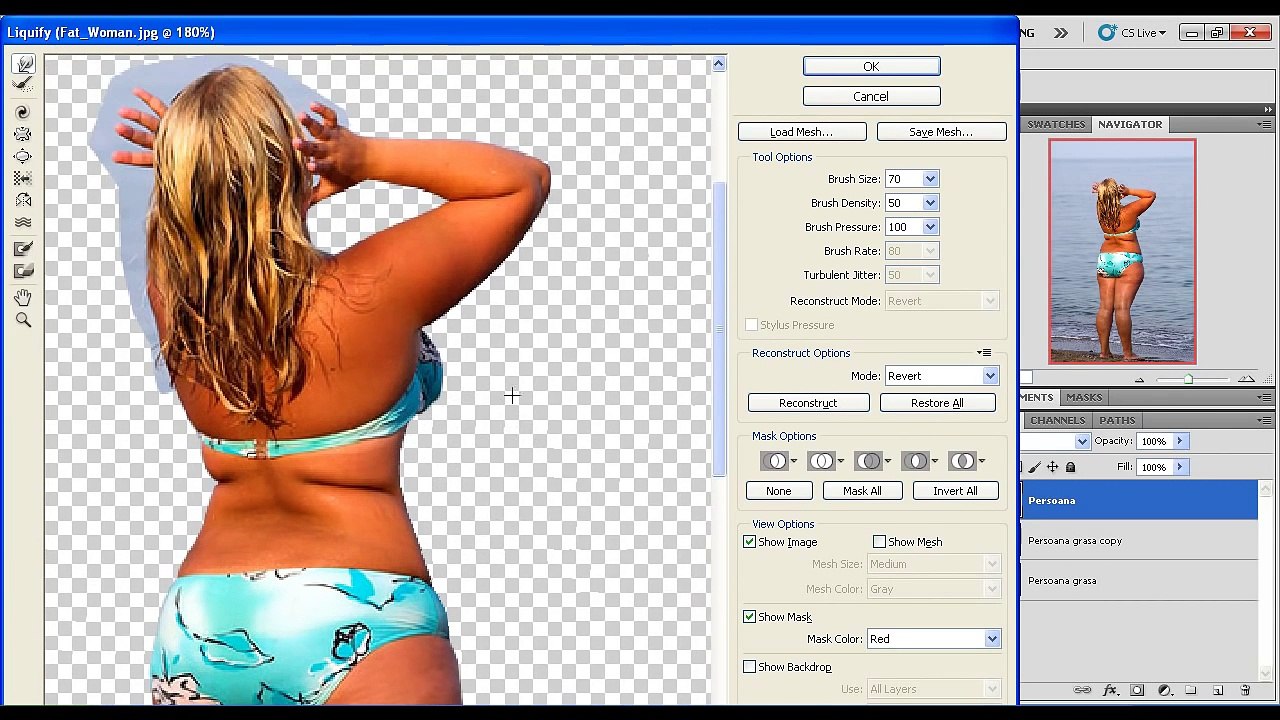
Task: Click the Liquify preview vertical scrollbar
Action: (x=718, y=330)
